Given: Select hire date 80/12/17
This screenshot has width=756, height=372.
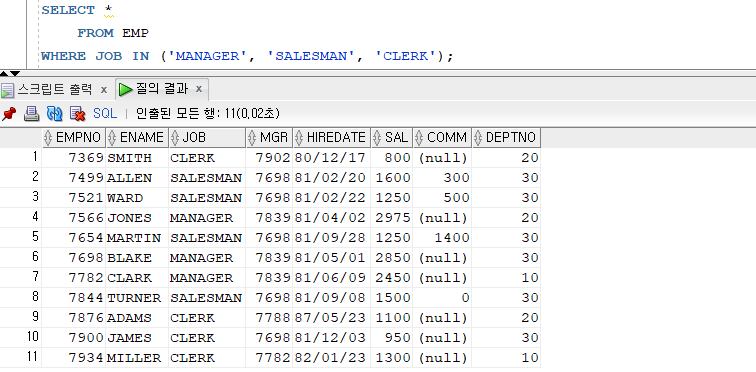Looking at the screenshot, I should (x=331, y=158).
